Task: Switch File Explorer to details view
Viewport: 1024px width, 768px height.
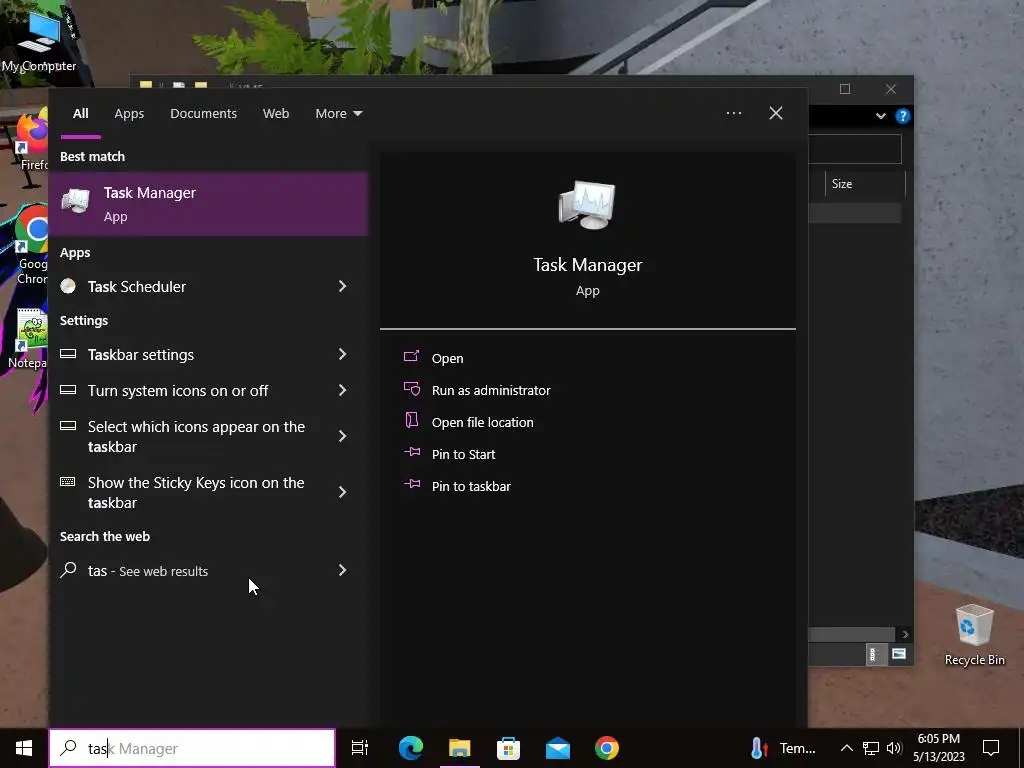Action: pos(874,654)
